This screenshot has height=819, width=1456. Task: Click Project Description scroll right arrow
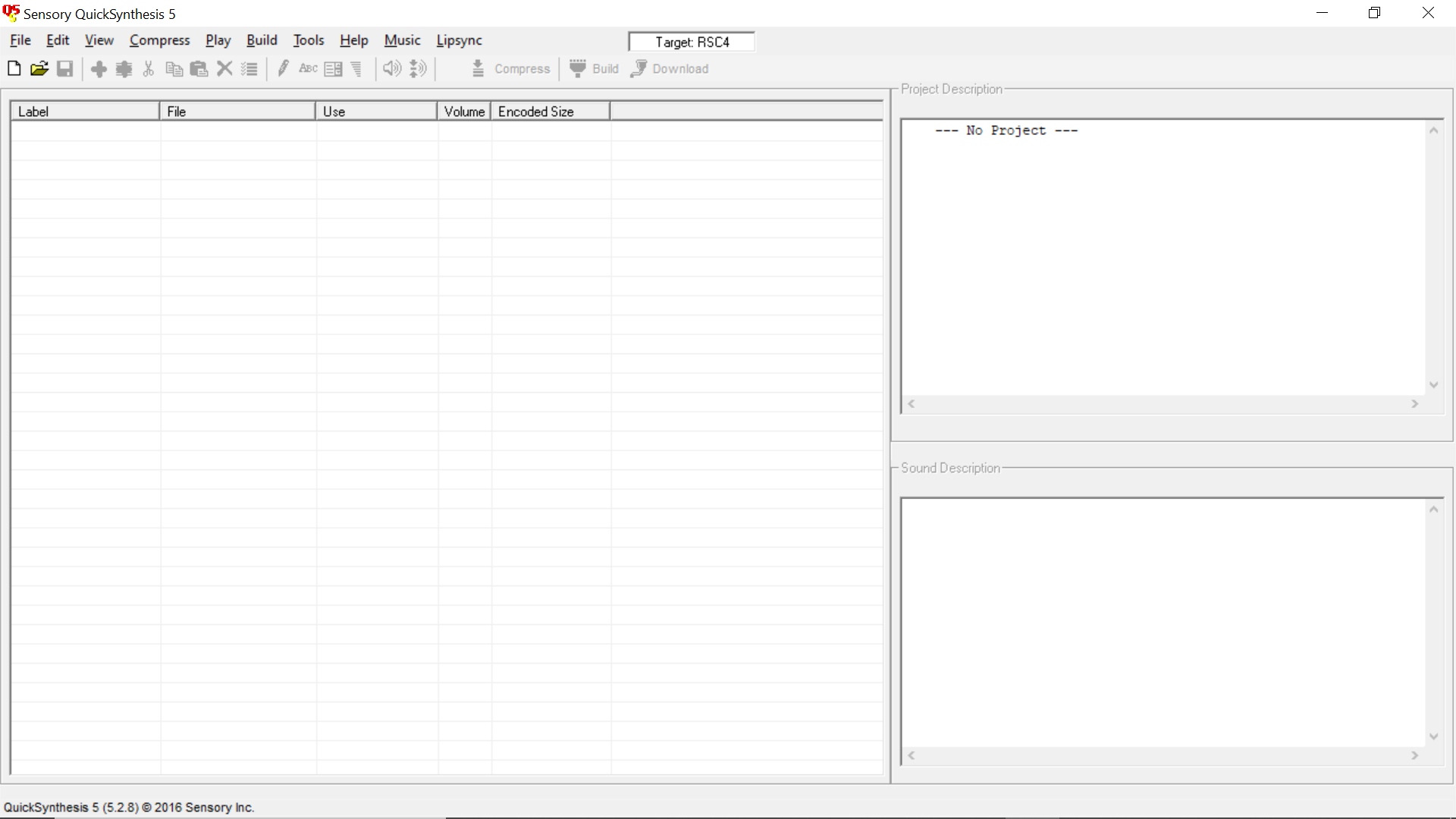1415,404
